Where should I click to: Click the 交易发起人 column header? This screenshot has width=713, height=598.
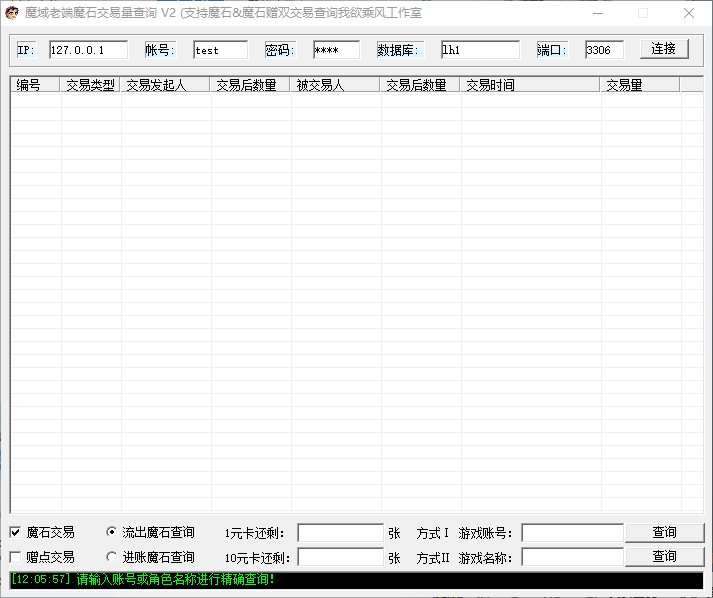(x=165, y=85)
